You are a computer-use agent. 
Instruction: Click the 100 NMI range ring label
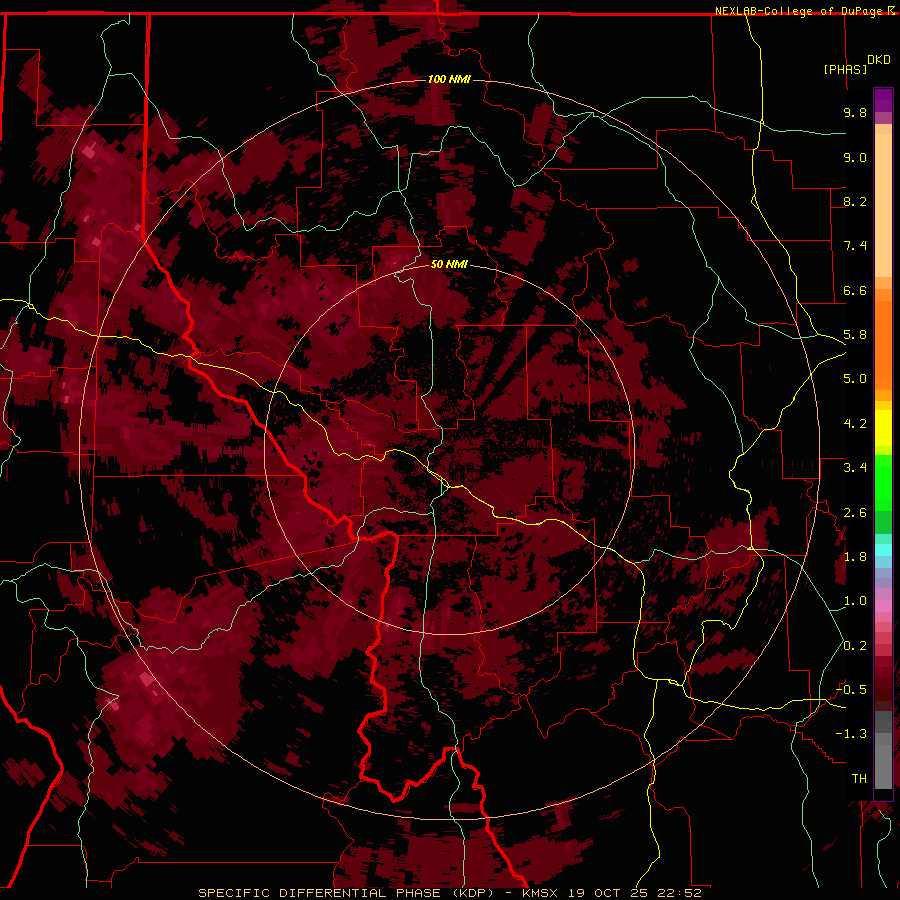coord(449,79)
